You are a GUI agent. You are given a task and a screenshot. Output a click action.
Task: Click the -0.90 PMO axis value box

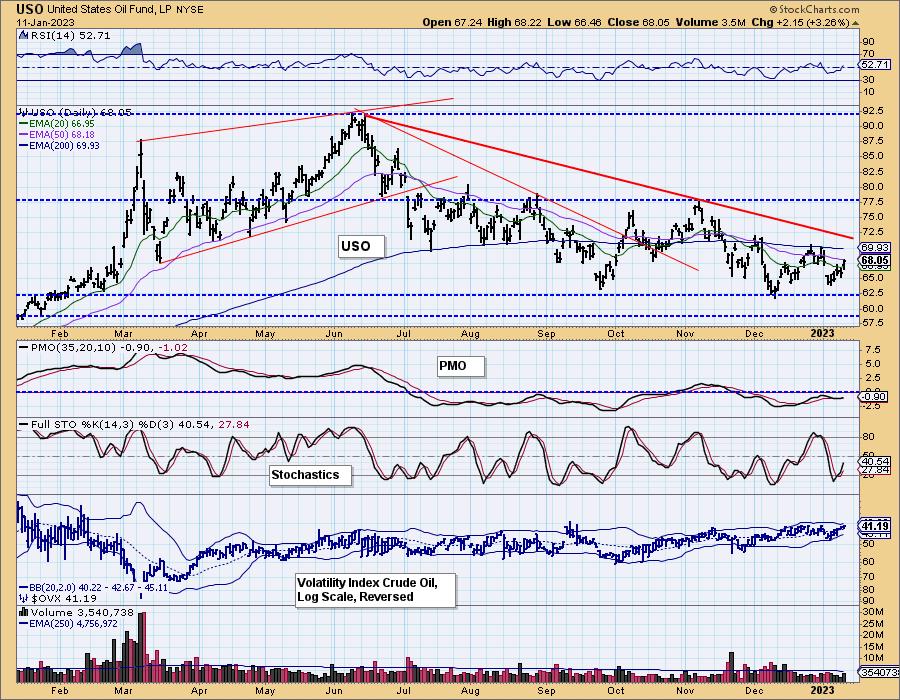[875, 396]
